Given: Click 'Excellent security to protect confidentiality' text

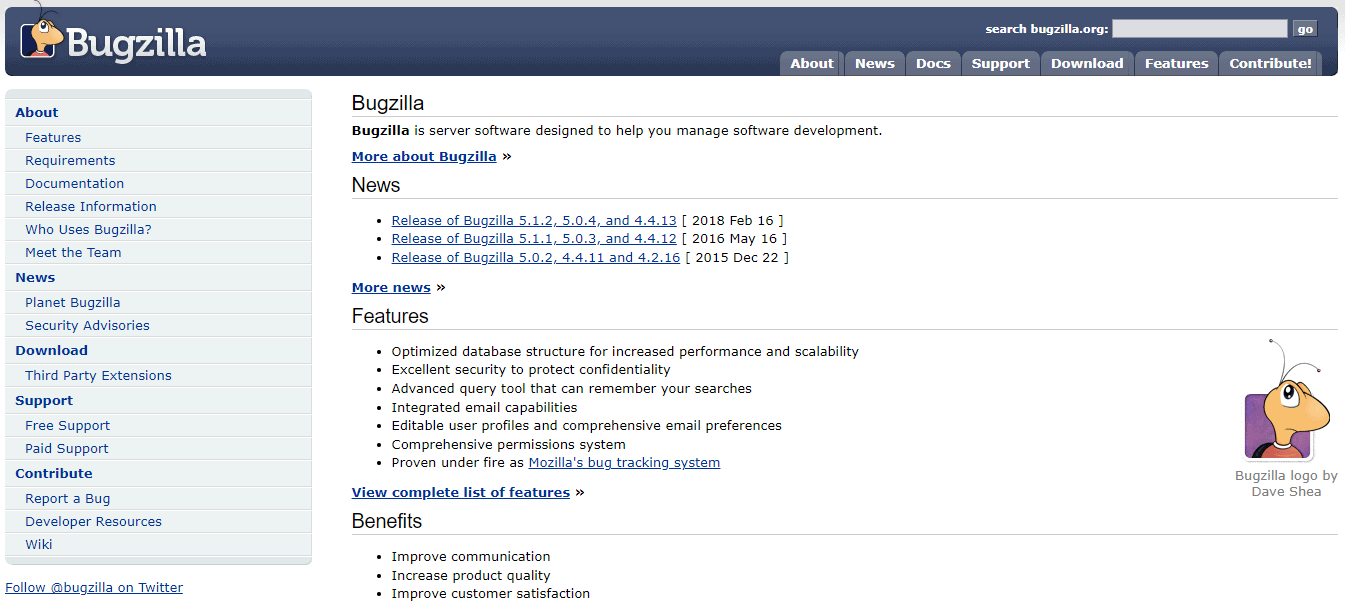Looking at the screenshot, I should coord(531,369).
